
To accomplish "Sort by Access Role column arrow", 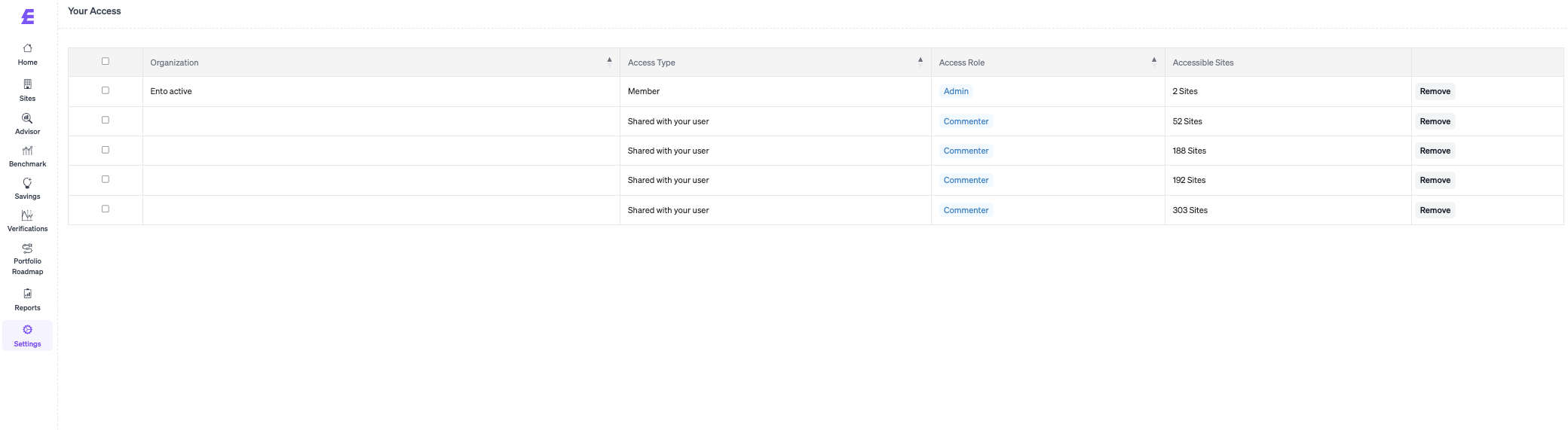I will 1153,62.
